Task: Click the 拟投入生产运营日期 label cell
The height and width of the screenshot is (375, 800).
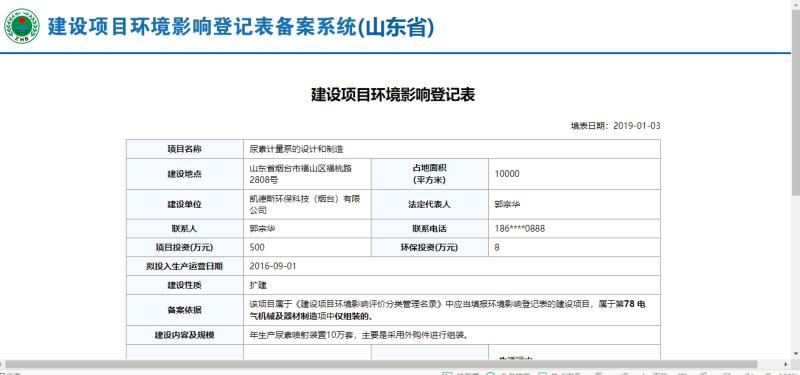Action: (x=185, y=266)
